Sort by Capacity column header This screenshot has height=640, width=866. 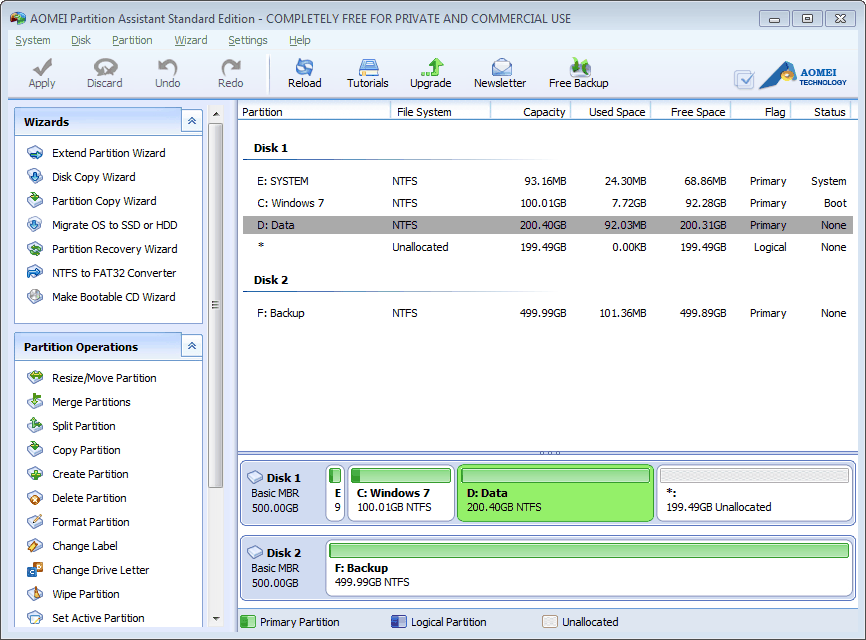[543, 112]
